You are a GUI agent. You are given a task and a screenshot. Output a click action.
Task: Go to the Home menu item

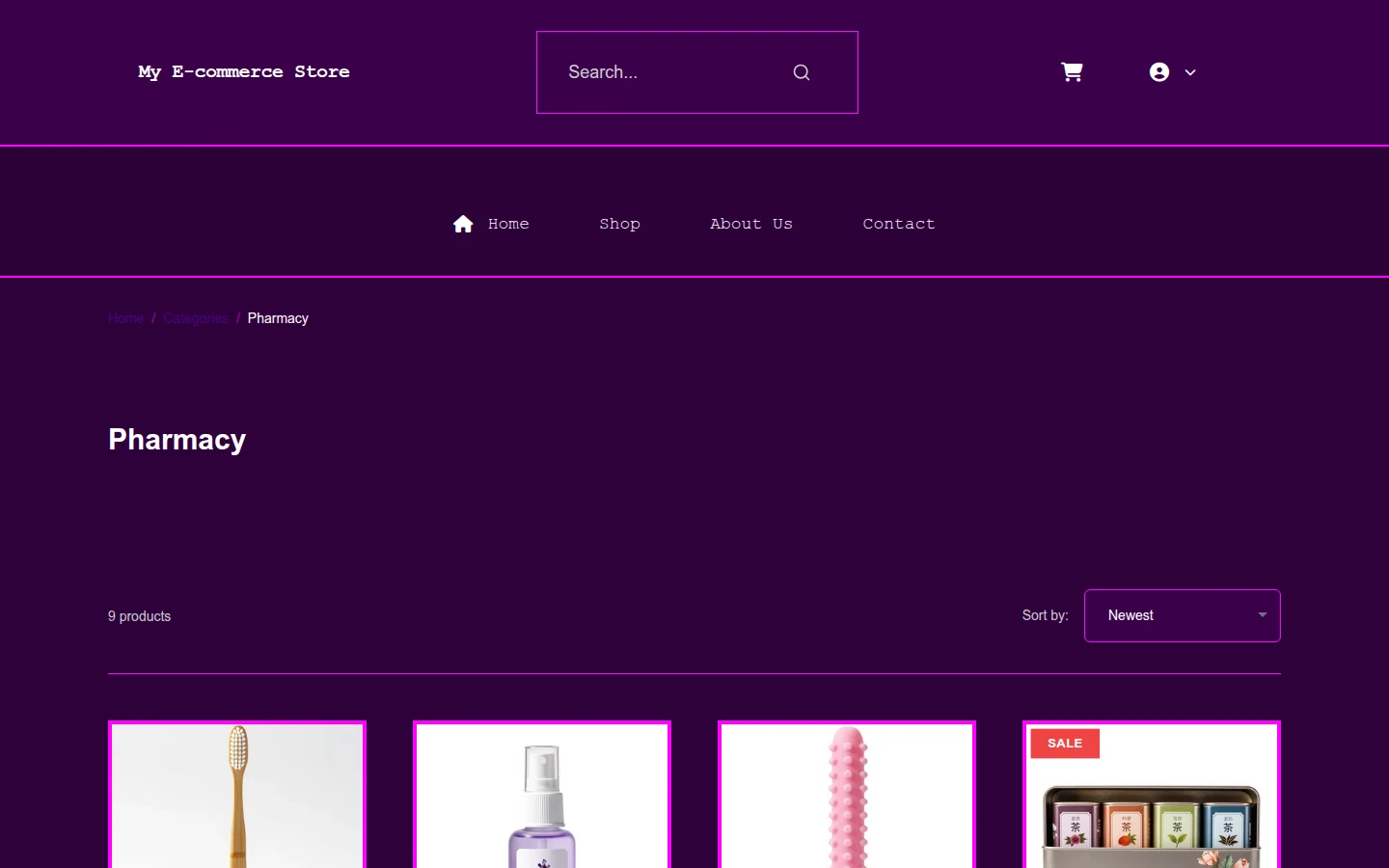pos(508,224)
